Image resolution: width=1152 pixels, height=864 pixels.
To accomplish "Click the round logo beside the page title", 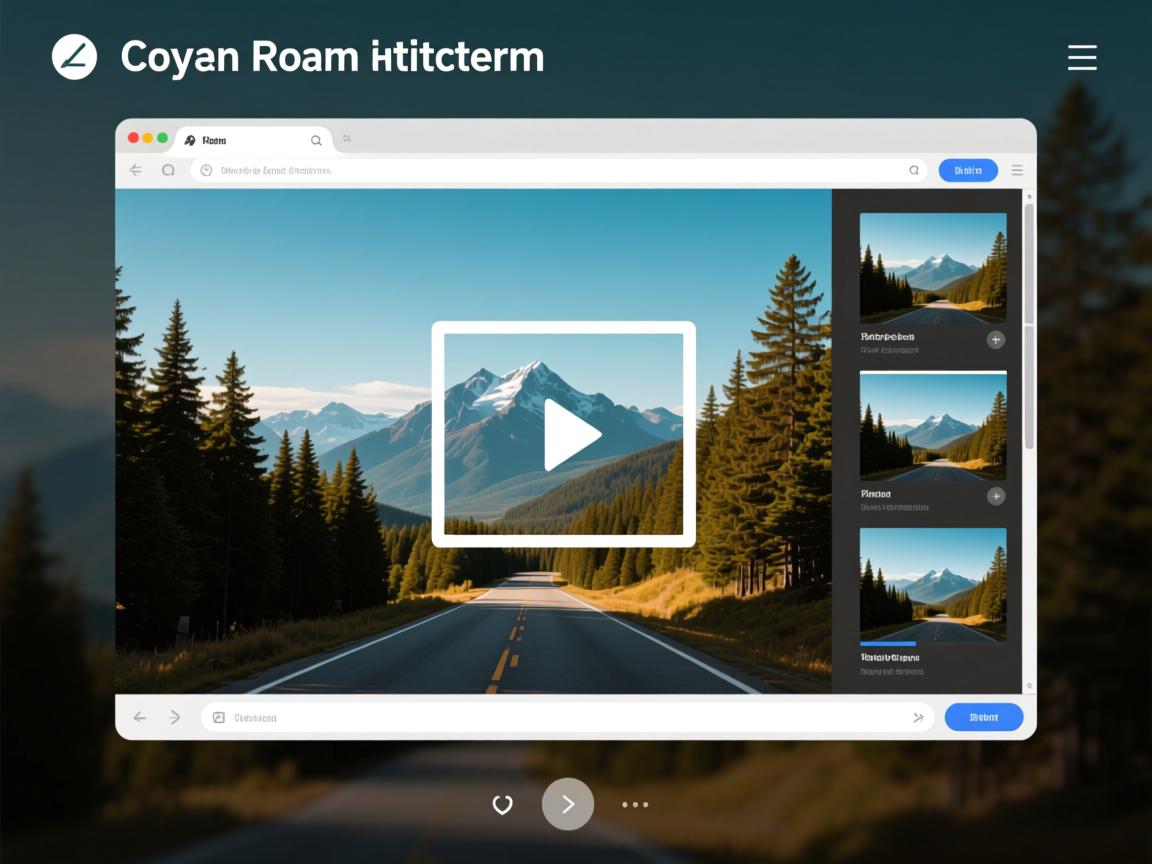I will [x=75, y=57].
